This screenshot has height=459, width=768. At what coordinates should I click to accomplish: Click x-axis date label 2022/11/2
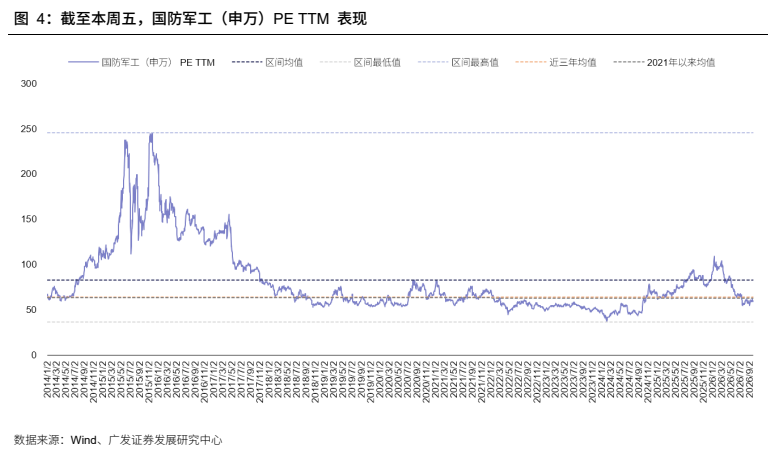(536, 382)
